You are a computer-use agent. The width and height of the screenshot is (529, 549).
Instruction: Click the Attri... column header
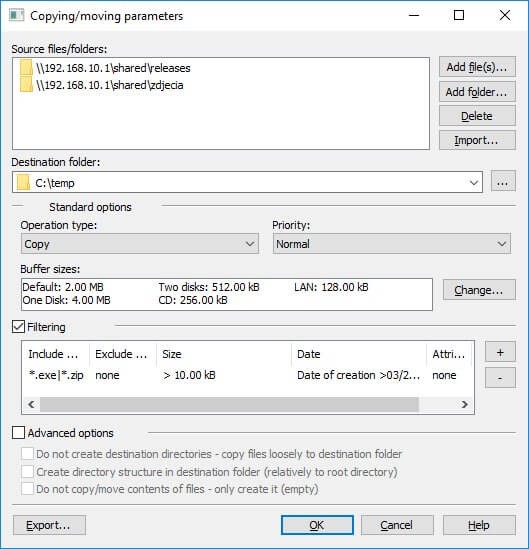449,354
